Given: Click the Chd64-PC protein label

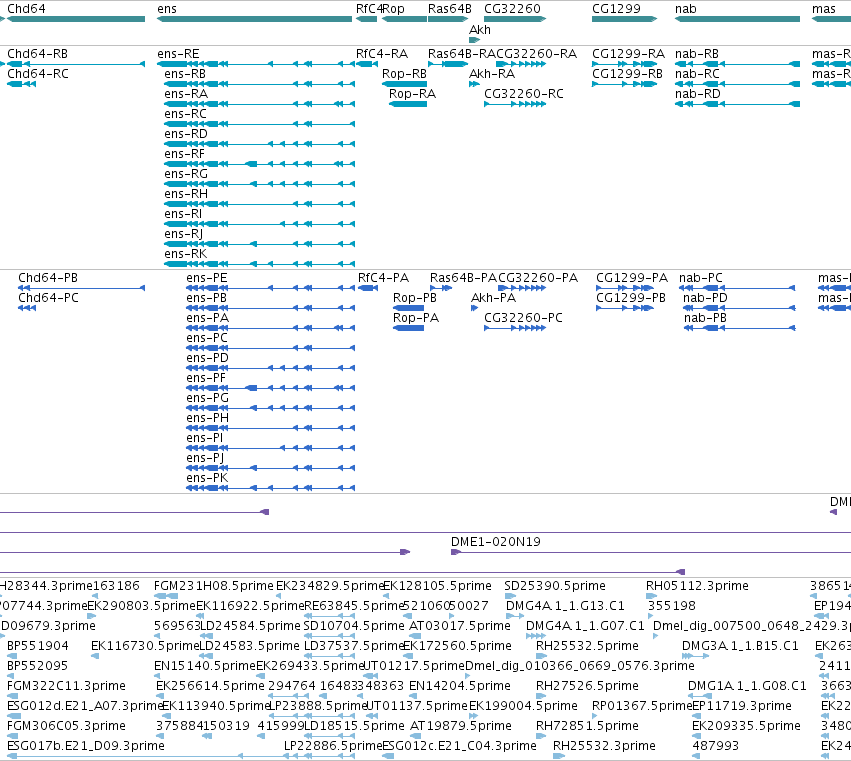Looking at the screenshot, I should [x=48, y=298].
